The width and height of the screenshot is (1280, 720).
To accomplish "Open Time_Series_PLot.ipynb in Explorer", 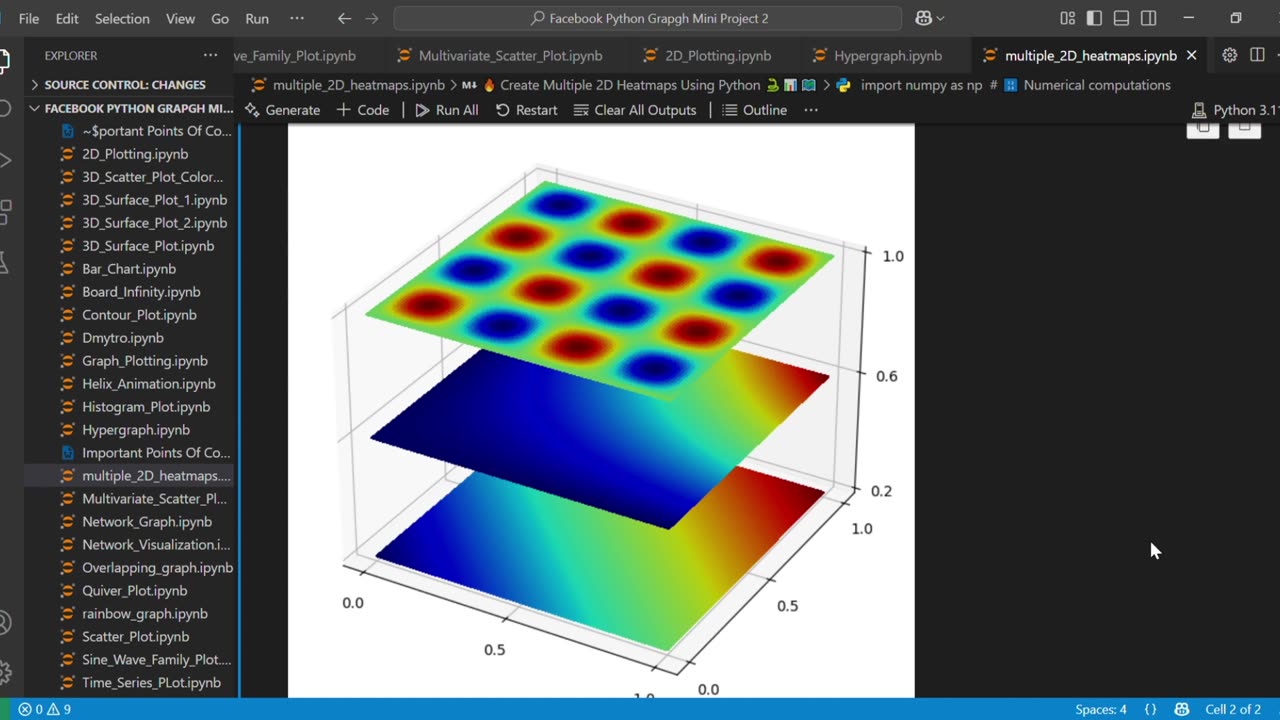I will pos(151,683).
